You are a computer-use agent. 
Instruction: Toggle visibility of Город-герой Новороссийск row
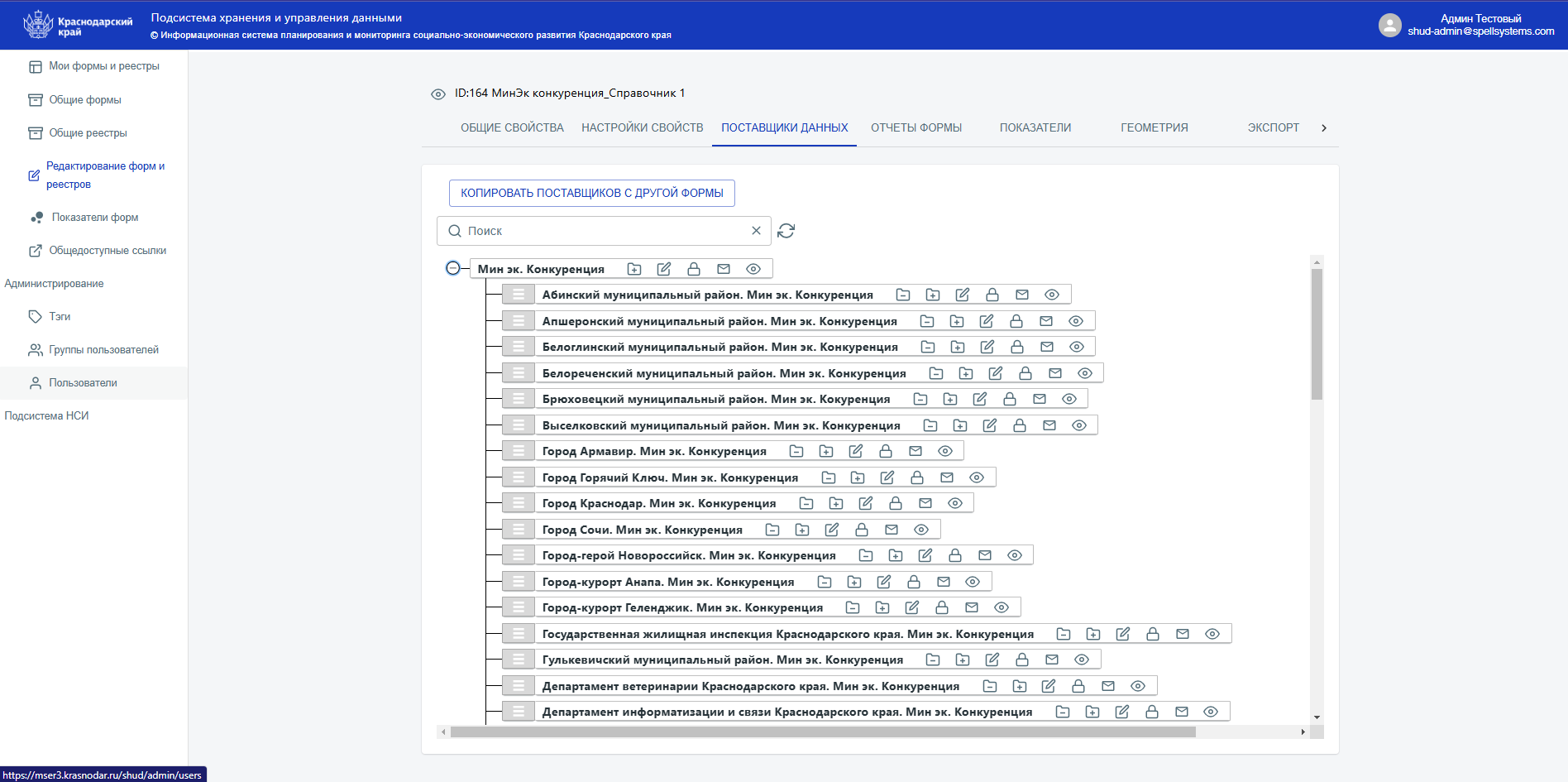coord(1015,555)
